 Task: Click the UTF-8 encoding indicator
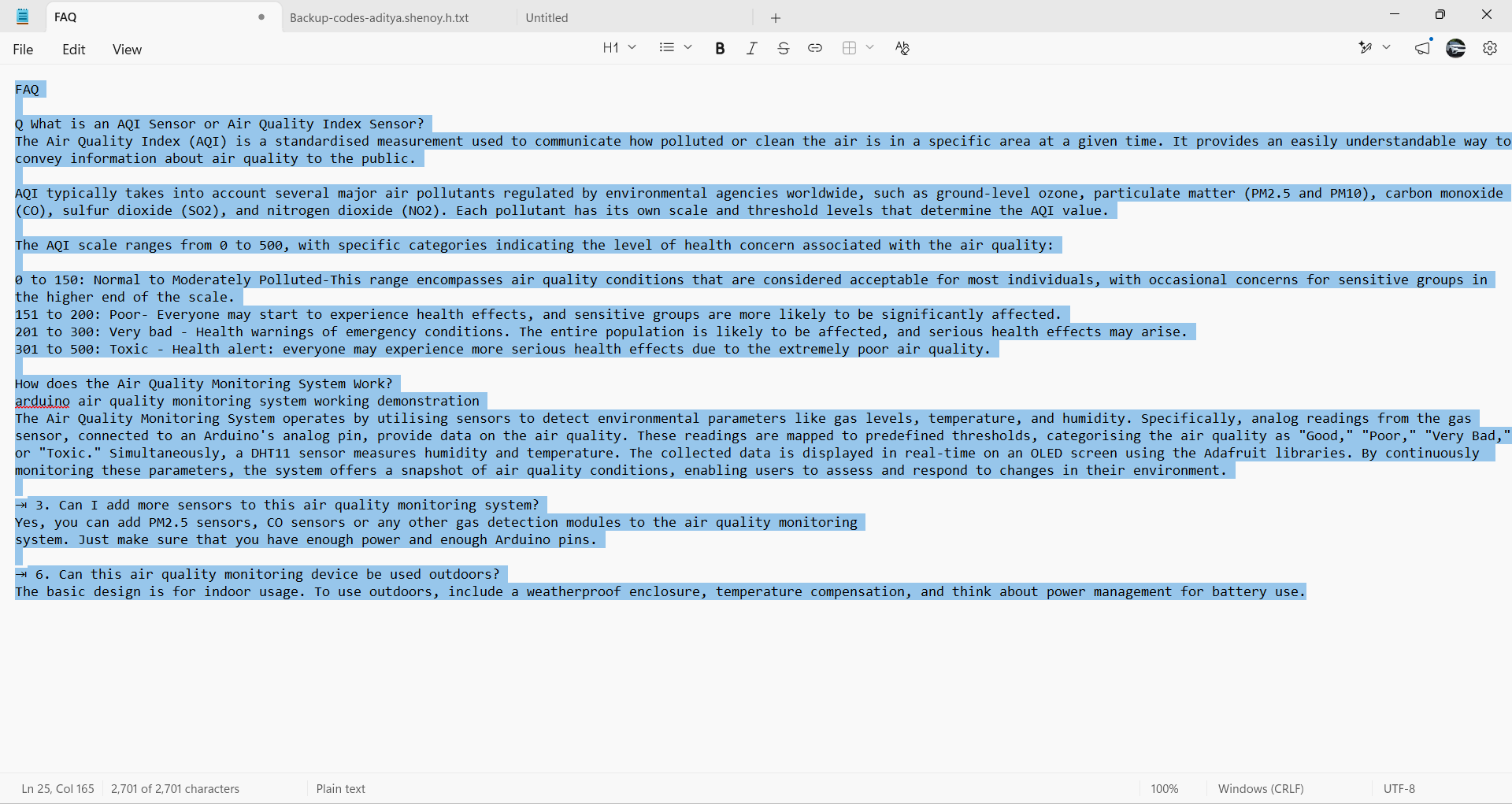coord(1399,789)
